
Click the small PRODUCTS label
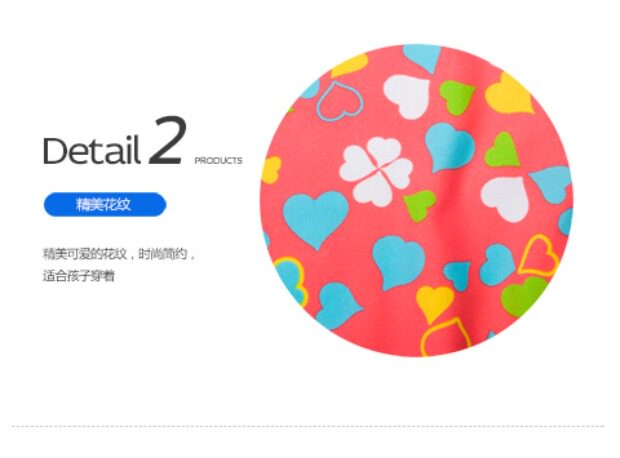(x=218, y=161)
